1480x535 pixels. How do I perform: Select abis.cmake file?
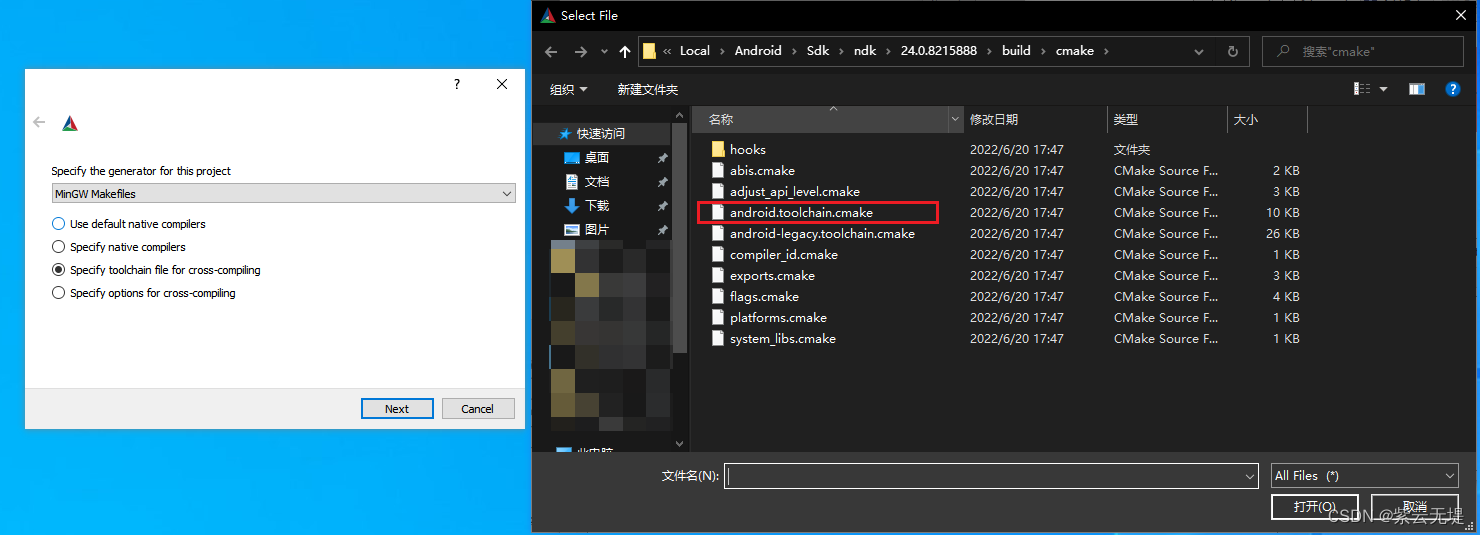coord(762,170)
